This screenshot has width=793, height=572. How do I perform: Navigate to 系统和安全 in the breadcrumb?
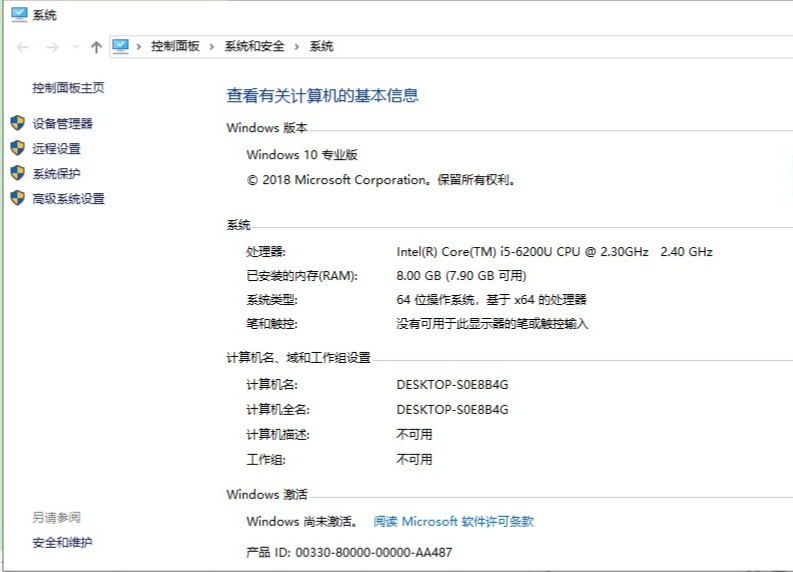[x=254, y=47]
